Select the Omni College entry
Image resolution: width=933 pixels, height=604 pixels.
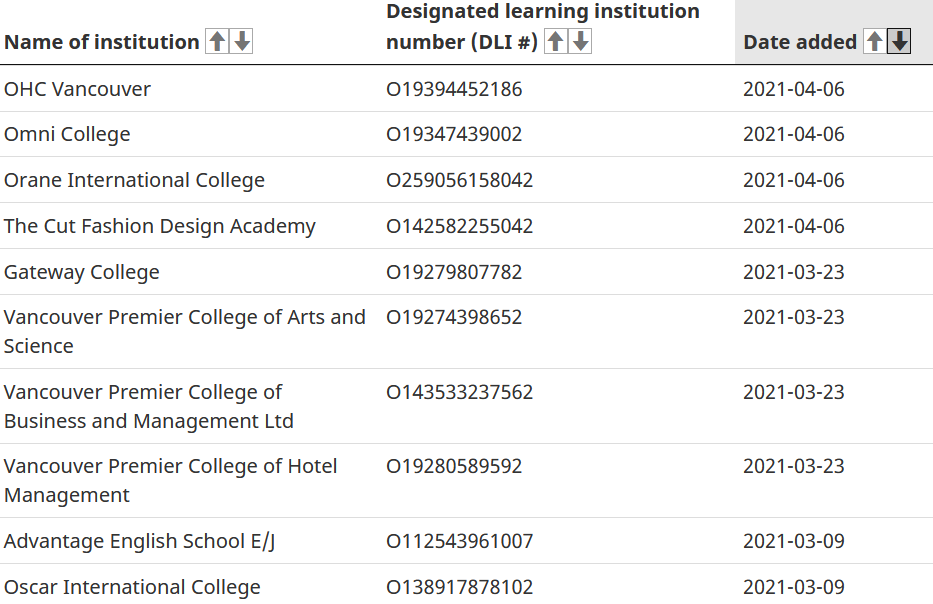67,134
